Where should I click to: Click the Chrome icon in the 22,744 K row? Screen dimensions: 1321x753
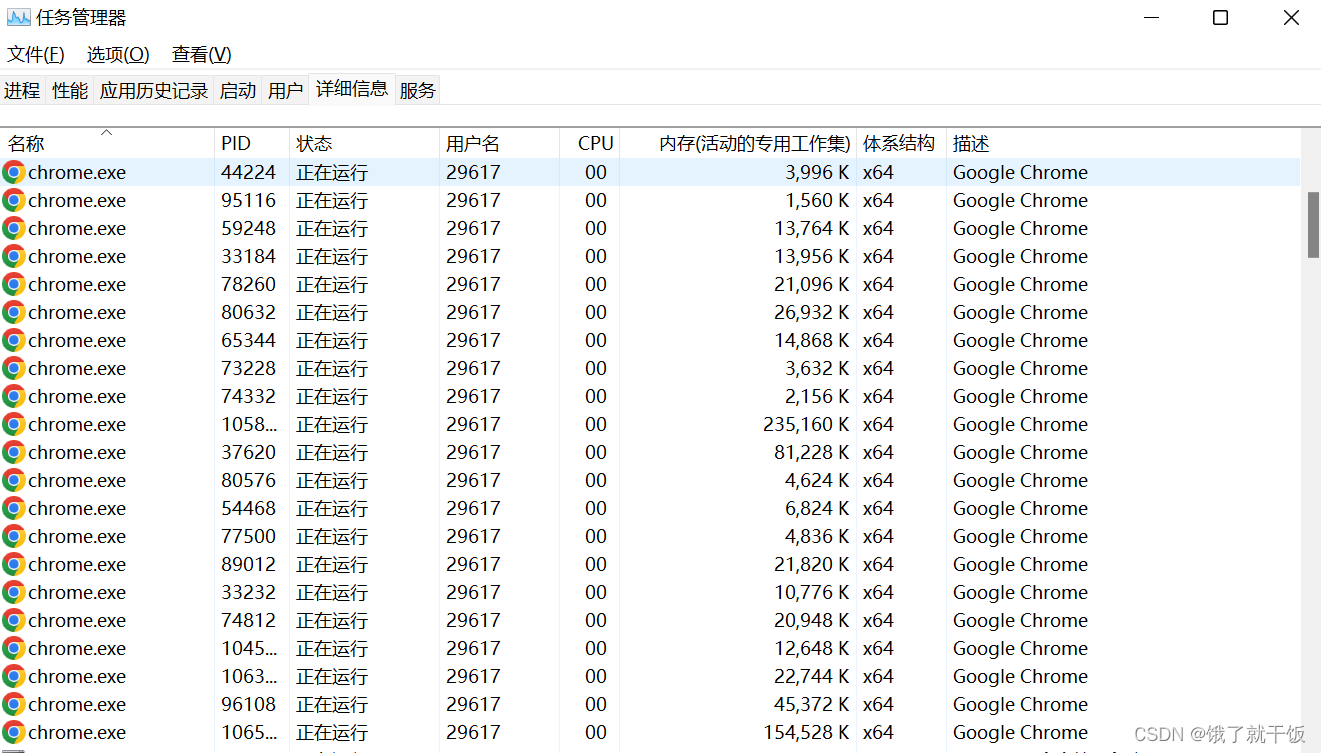tap(14, 676)
